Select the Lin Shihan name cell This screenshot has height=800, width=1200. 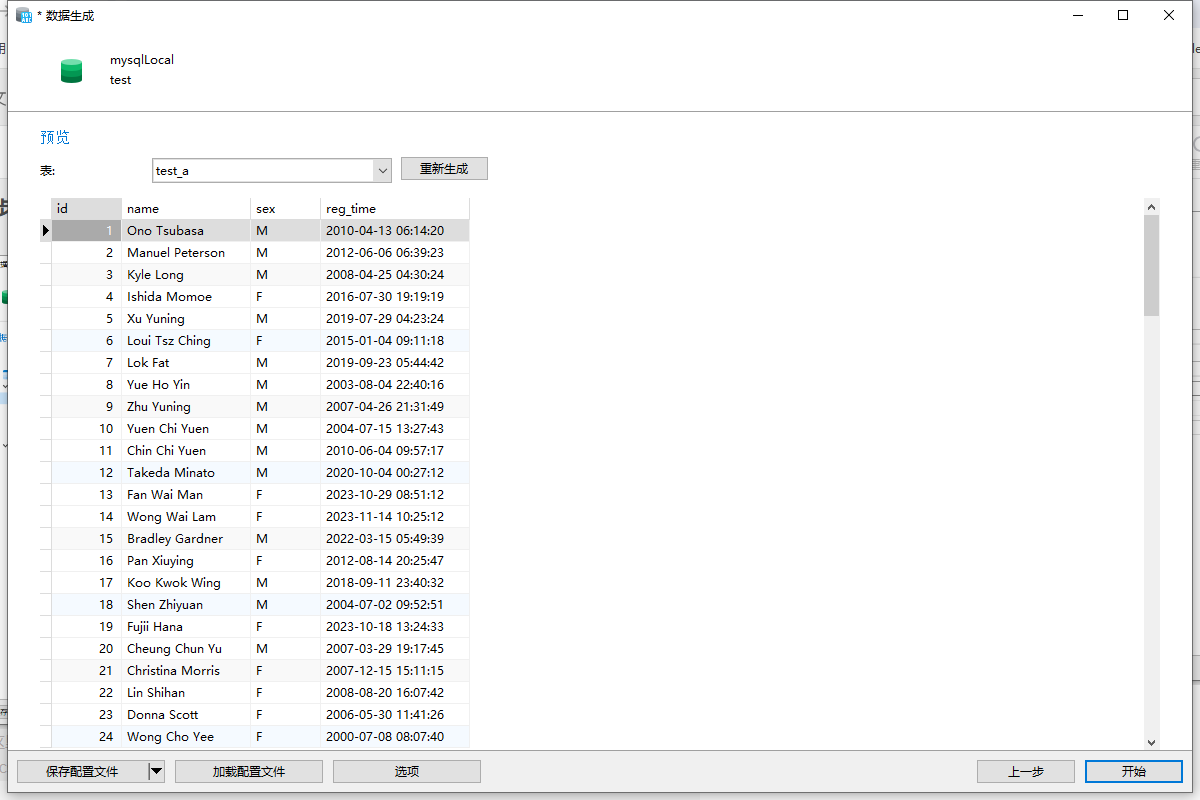coord(186,692)
